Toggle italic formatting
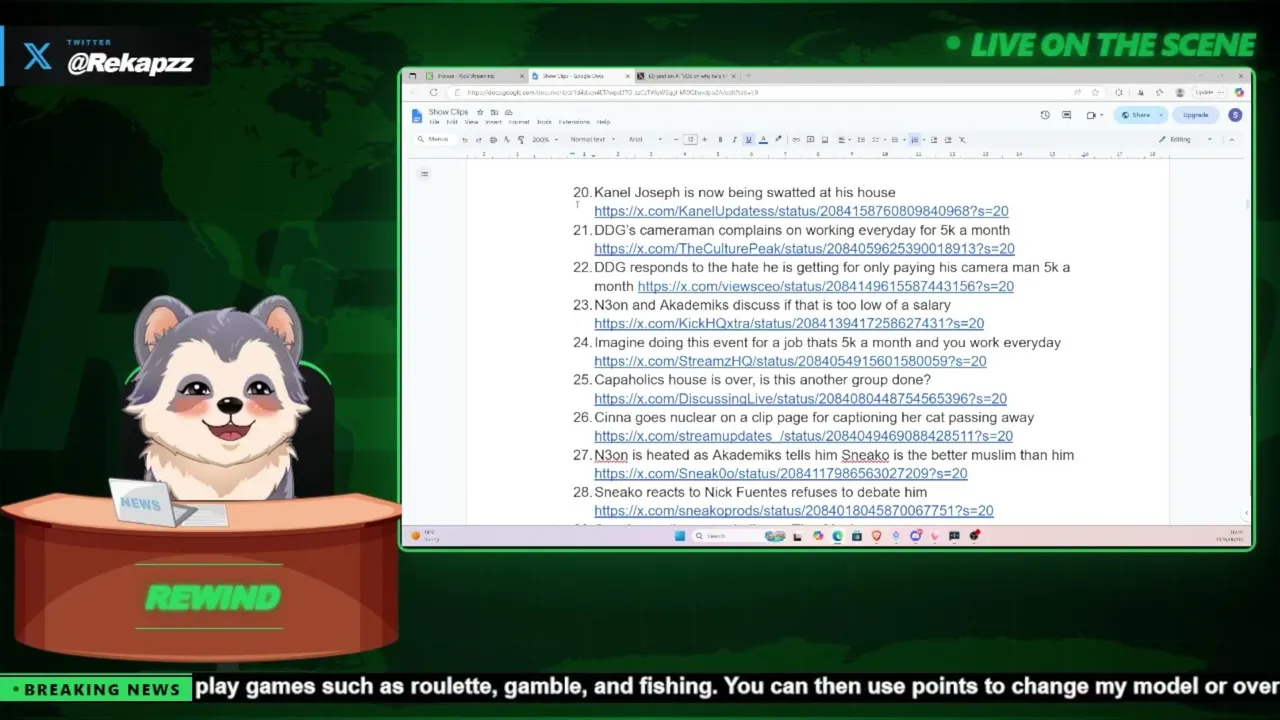 point(734,140)
